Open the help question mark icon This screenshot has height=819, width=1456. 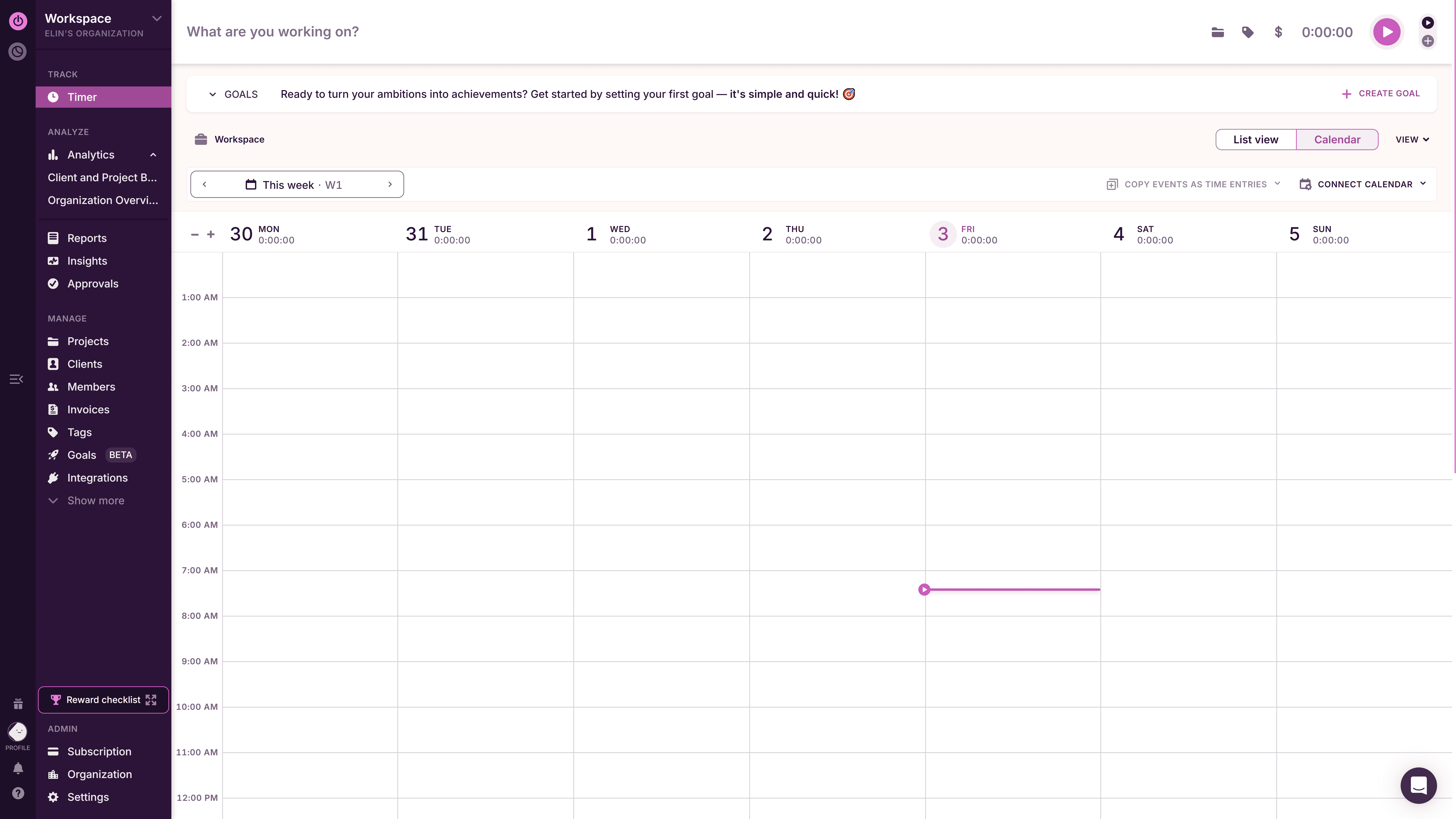click(18, 794)
